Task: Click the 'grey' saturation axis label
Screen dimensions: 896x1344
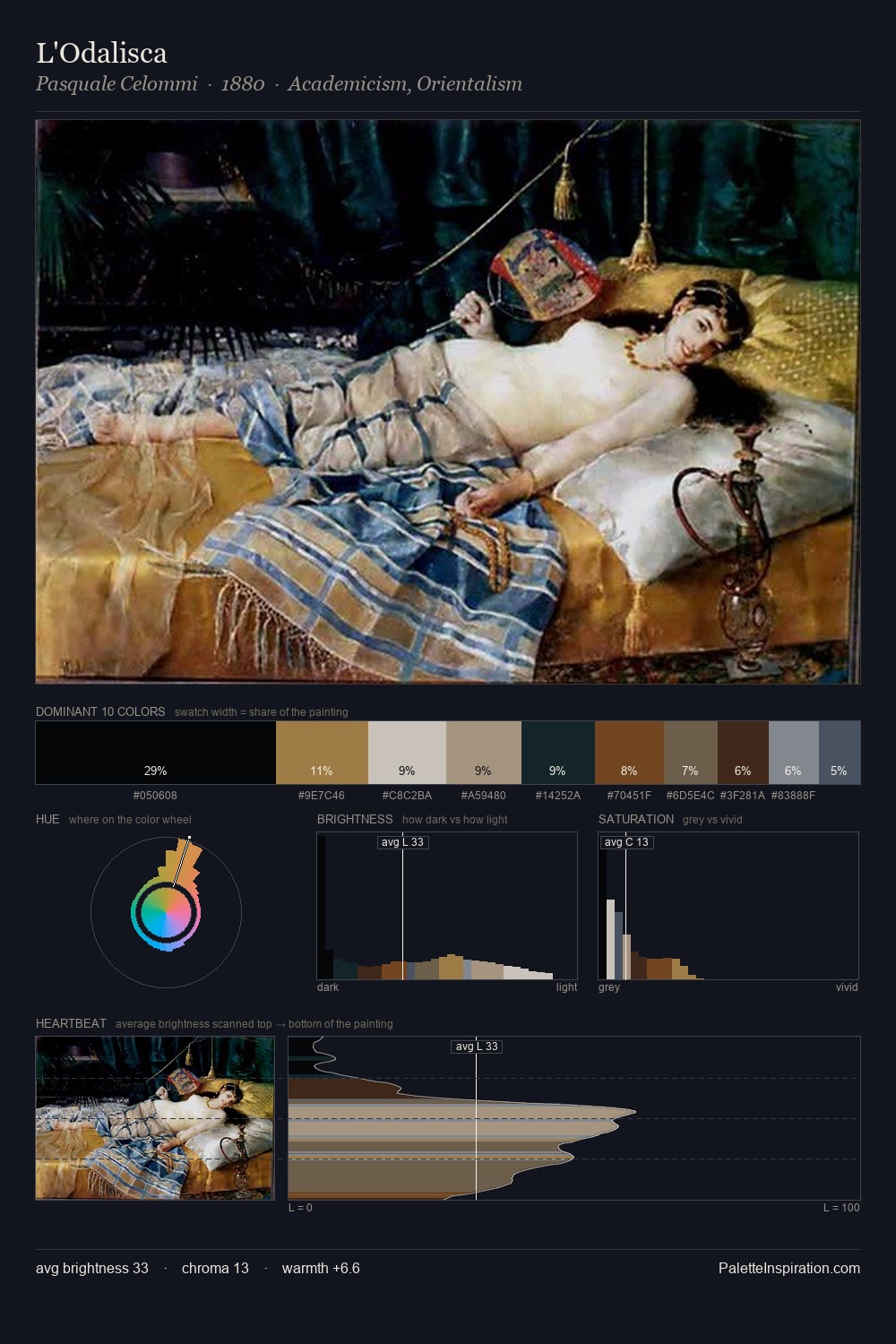Action: click(x=609, y=987)
